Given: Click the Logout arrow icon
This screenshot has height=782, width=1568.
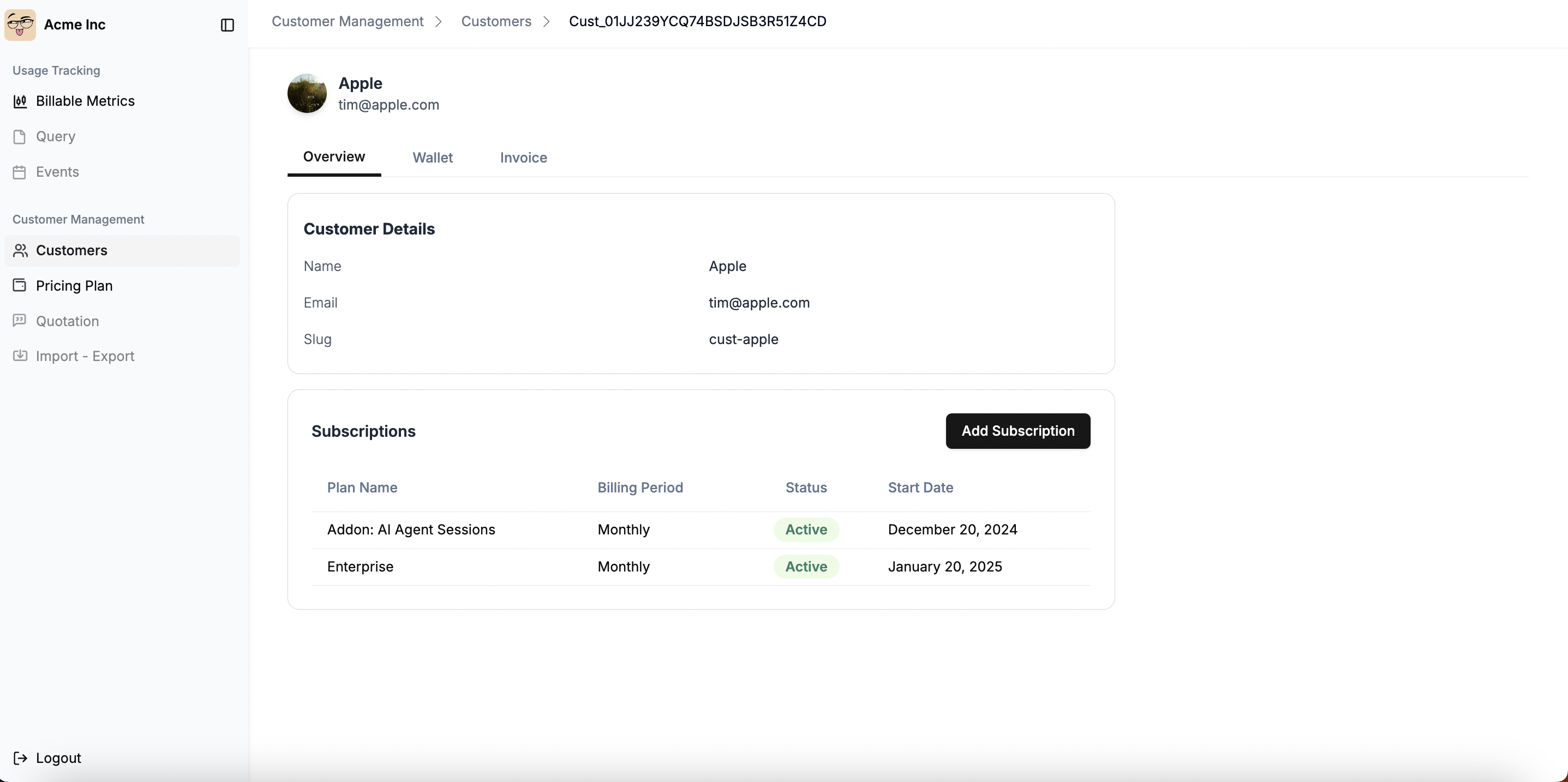Looking at the screenshot, I should pyautogui.click(x=20, y=757).
